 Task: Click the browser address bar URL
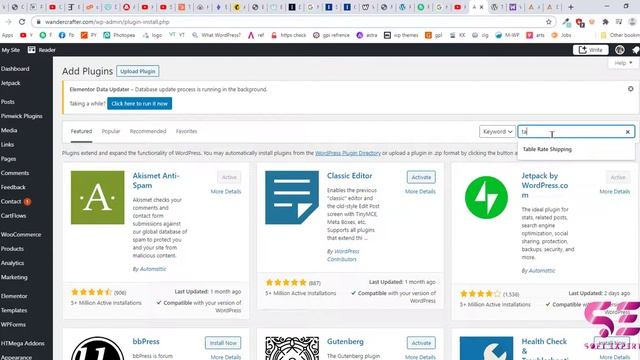click(107, 22)
